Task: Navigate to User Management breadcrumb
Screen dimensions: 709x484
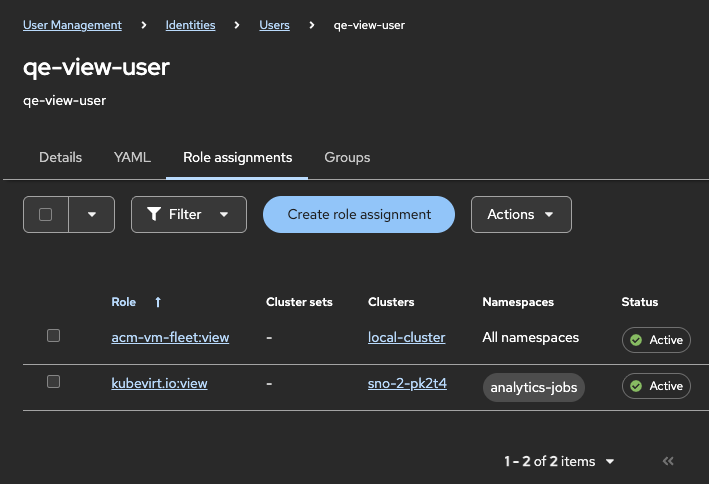Action: [x=72, y=25]
